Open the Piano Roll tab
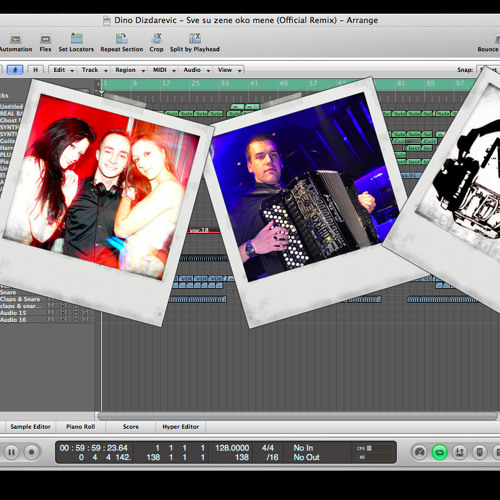This screenshot has height=500, width=500. (80, 427)
